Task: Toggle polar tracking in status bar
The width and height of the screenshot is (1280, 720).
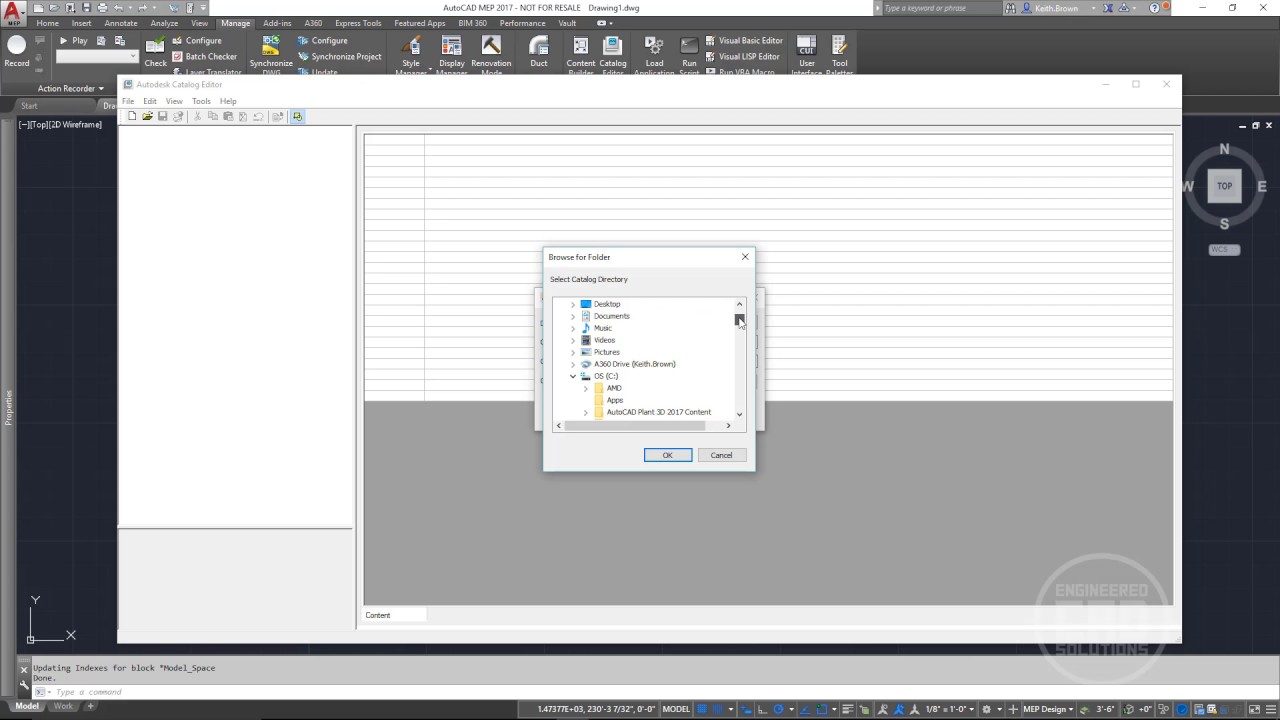Action: pyautogui.click(x=777, y=709)
